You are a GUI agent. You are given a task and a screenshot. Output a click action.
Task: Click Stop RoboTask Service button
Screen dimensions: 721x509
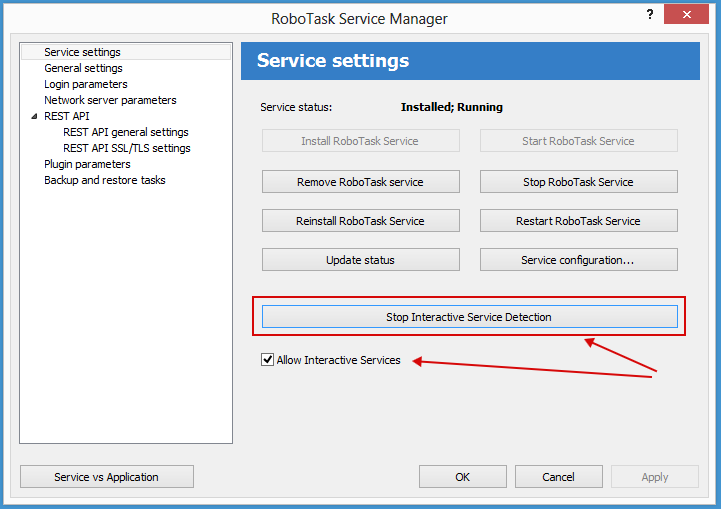click(578, 182)
